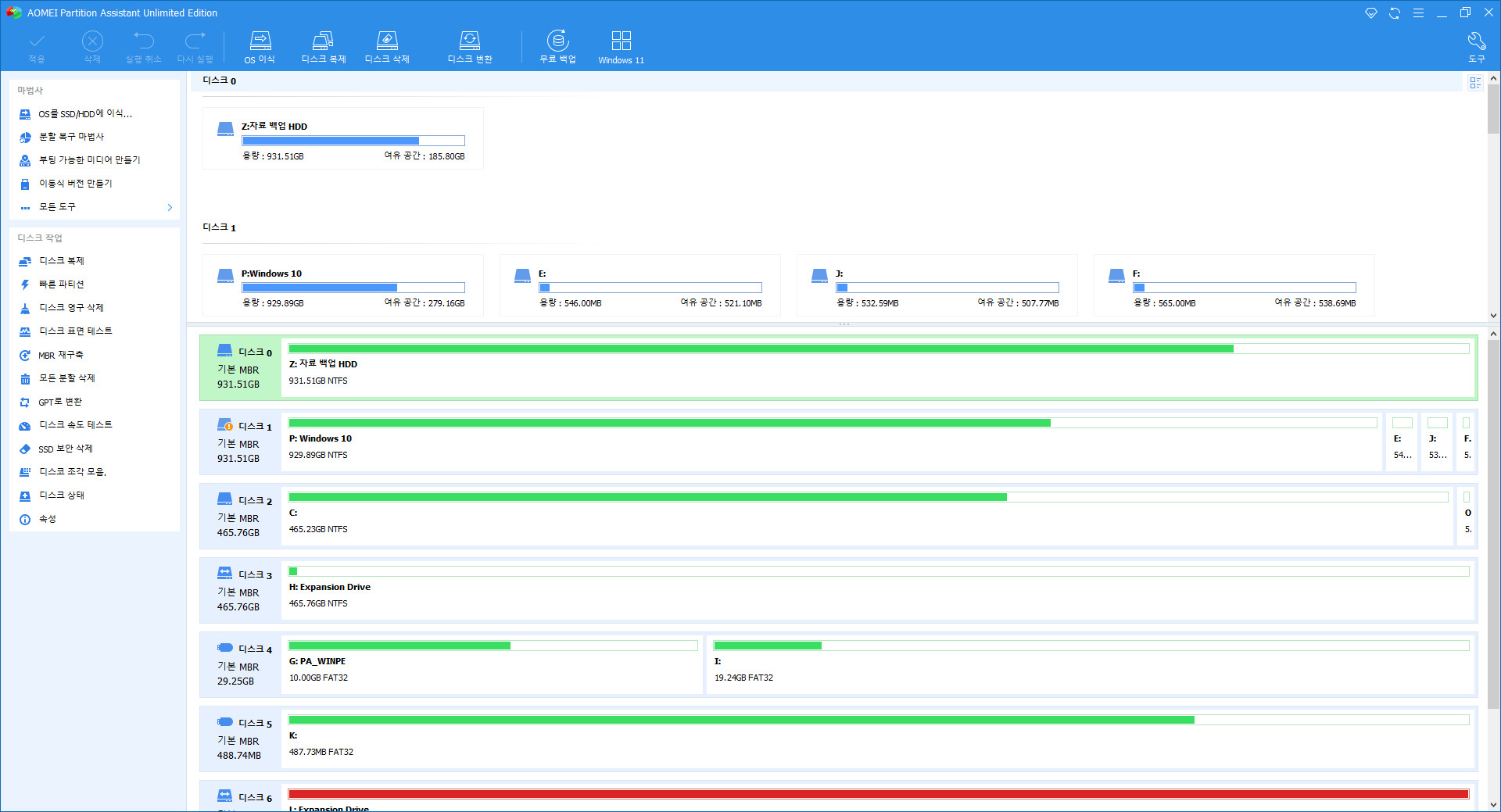
Task: Select K: 487.73MB FAT32 partition
Action: tap(879, 739)
